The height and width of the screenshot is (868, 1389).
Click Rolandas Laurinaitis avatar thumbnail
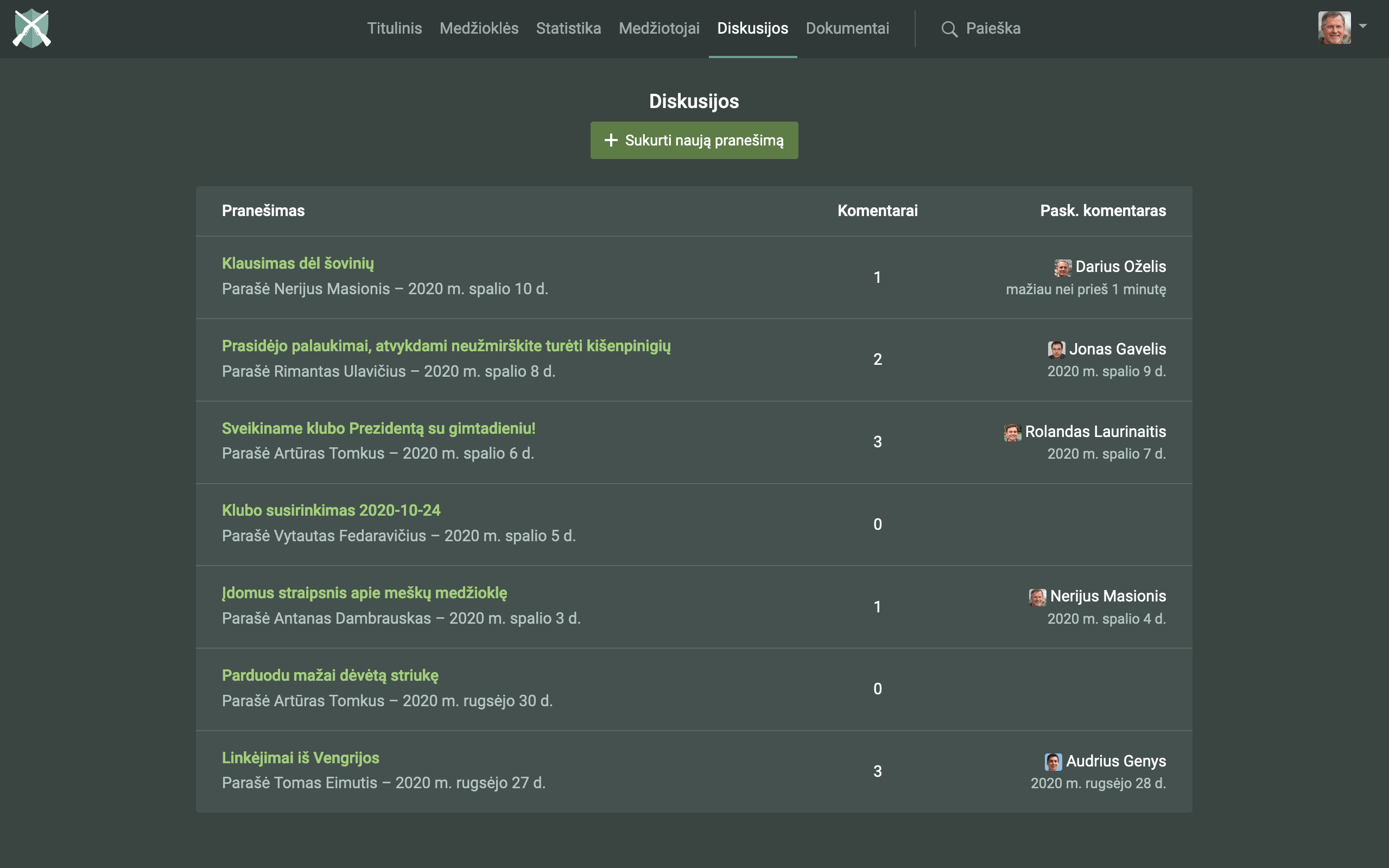coord(1012,432)
